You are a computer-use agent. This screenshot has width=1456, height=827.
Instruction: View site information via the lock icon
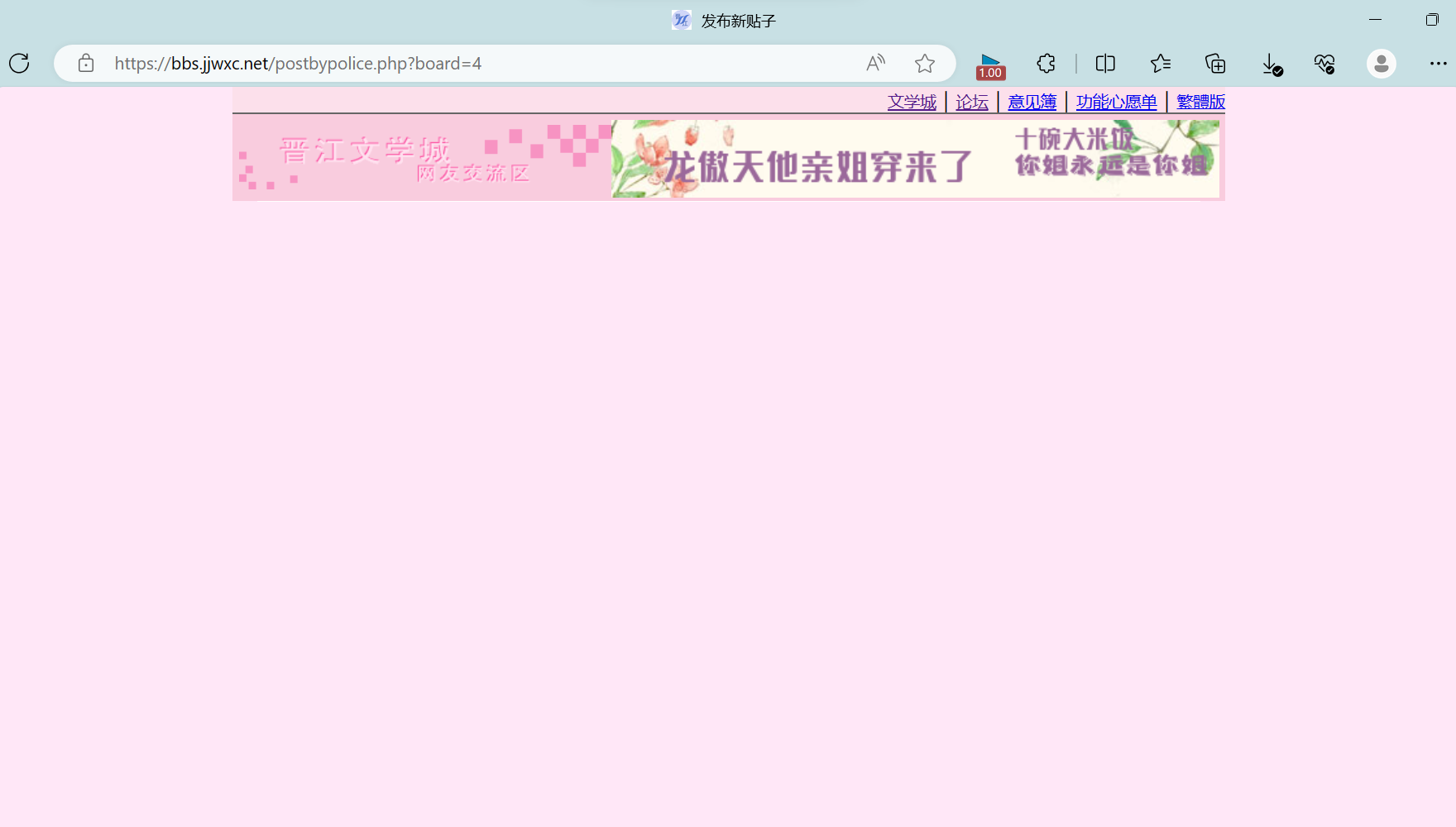pyautogui.click(x=86, y=64)
